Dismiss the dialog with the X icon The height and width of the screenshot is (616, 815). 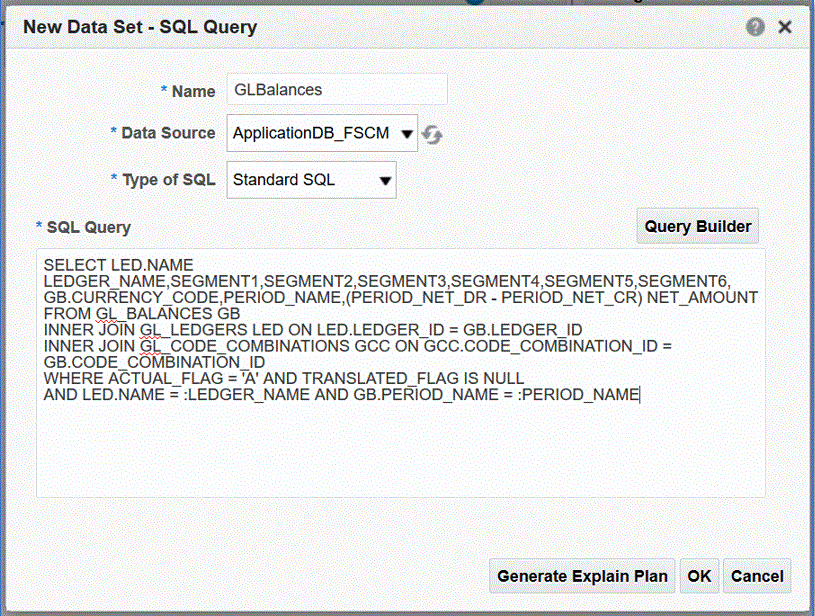point(786,27)
